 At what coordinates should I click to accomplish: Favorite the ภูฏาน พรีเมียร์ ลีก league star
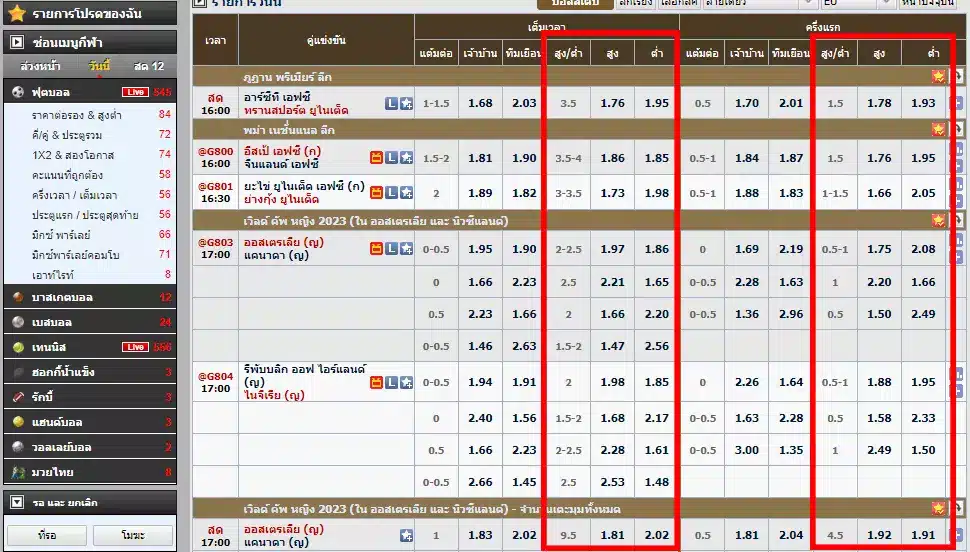click(x=938, y=76)
